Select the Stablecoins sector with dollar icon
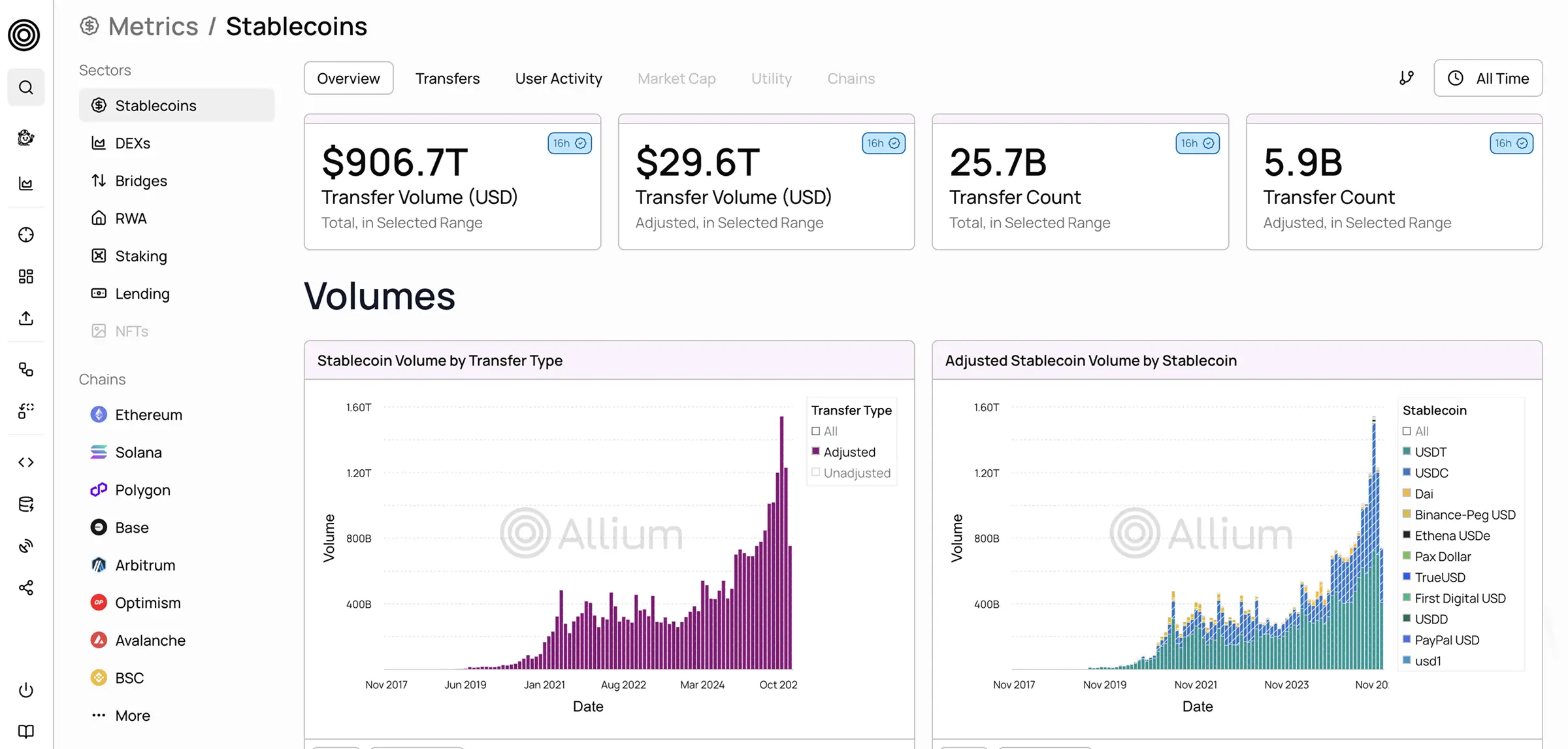Image resolution: width=1568 pixels, height=749 pixels. tap(155, 105)
